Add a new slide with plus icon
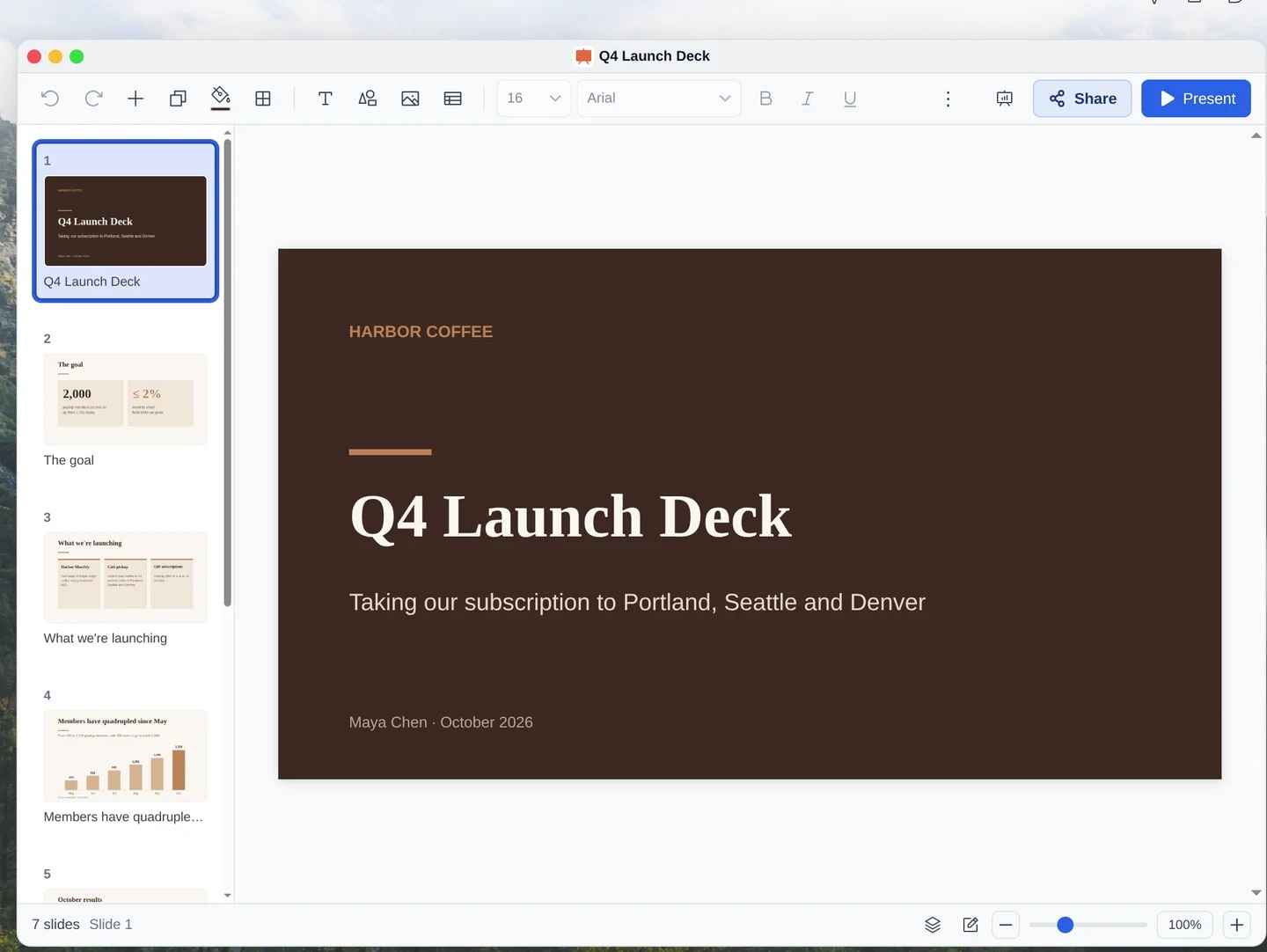 click(x=135, y=99)
